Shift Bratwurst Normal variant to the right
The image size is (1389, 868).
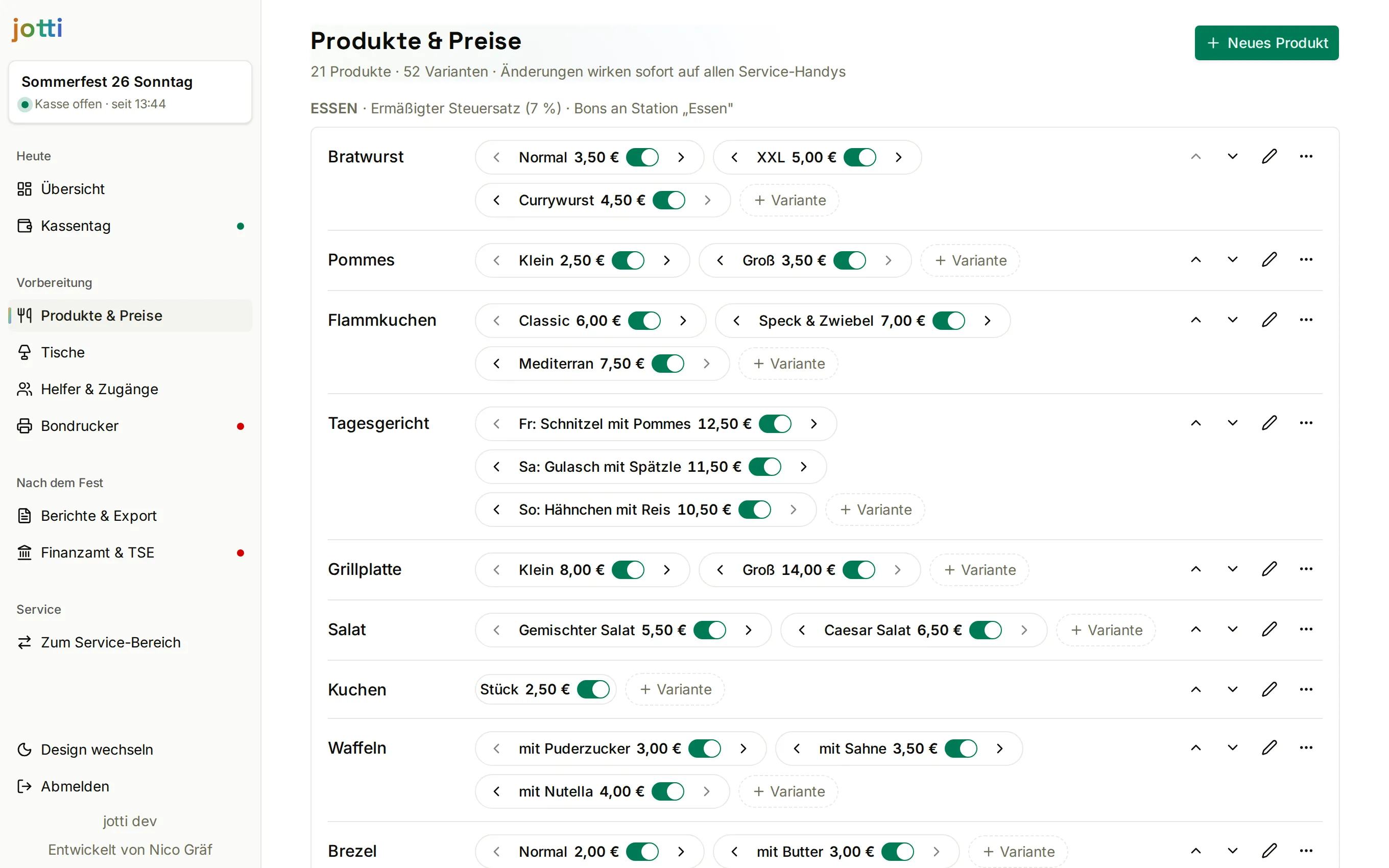[681, 157]
